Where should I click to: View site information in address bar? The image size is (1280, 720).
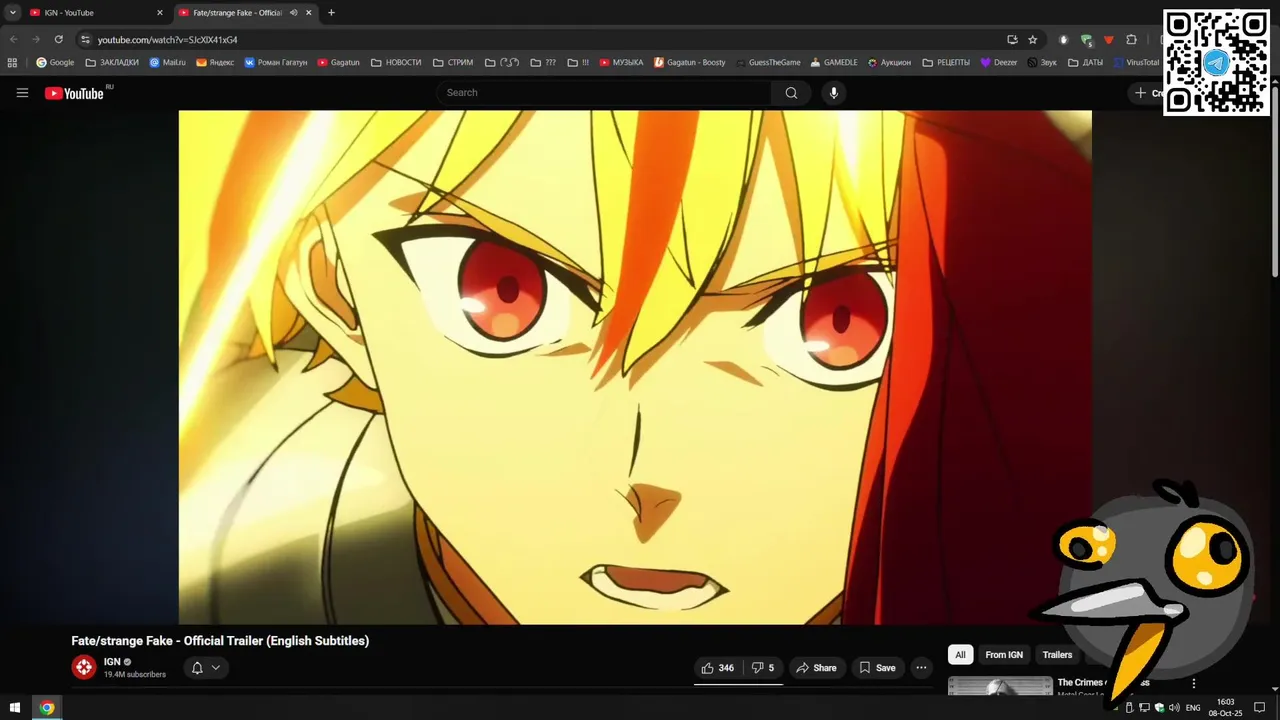85,39
